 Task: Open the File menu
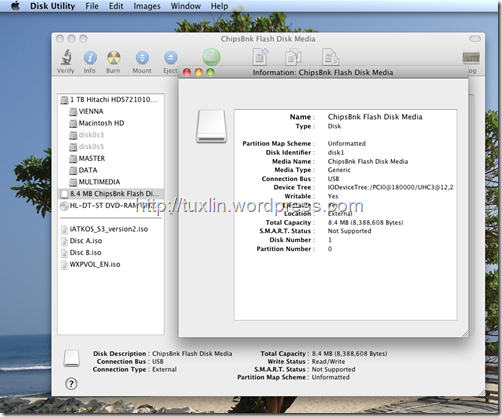tap(92, 6)
